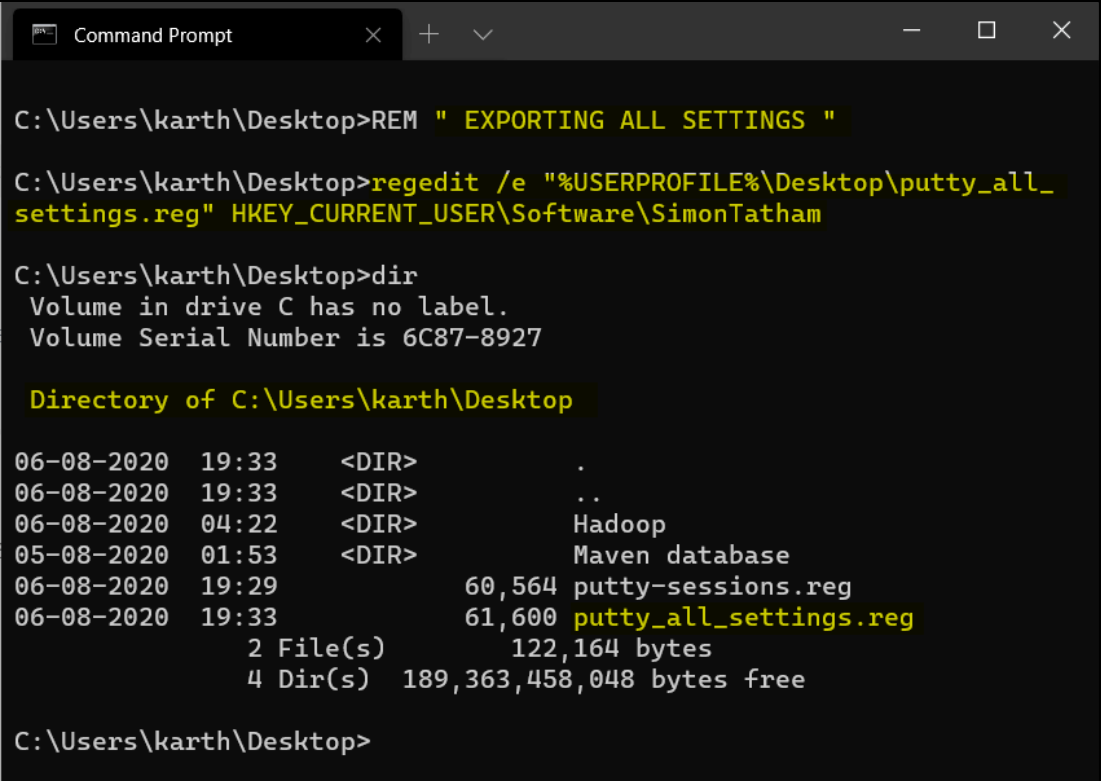Expand the new tab profile dropdown chevron
Viewport: 1101px width, 781px height.
[x=483, y=35]
